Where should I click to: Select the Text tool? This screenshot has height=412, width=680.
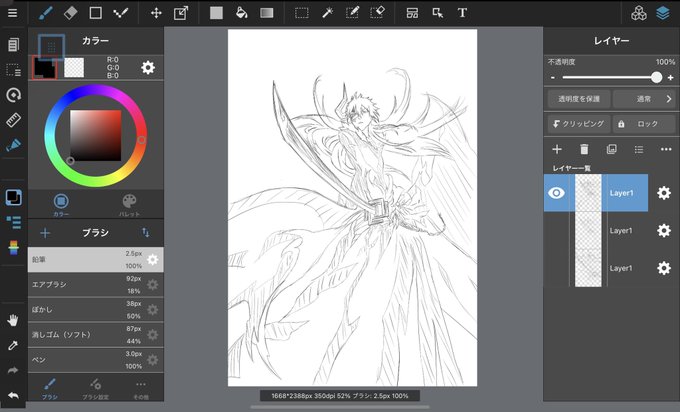pyautogui.click(x=462, y=13)
